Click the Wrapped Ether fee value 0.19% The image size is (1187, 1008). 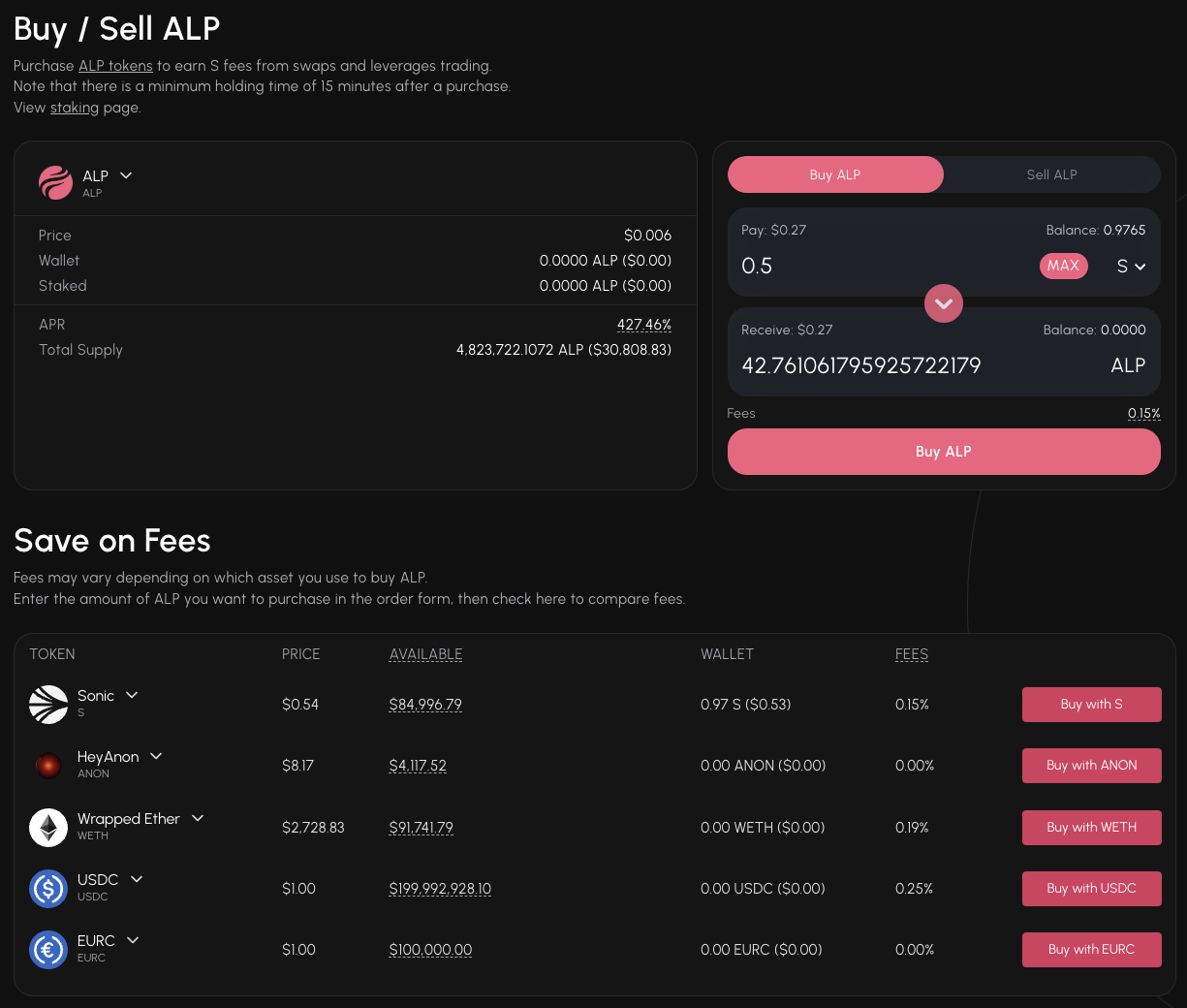[912, 828]
